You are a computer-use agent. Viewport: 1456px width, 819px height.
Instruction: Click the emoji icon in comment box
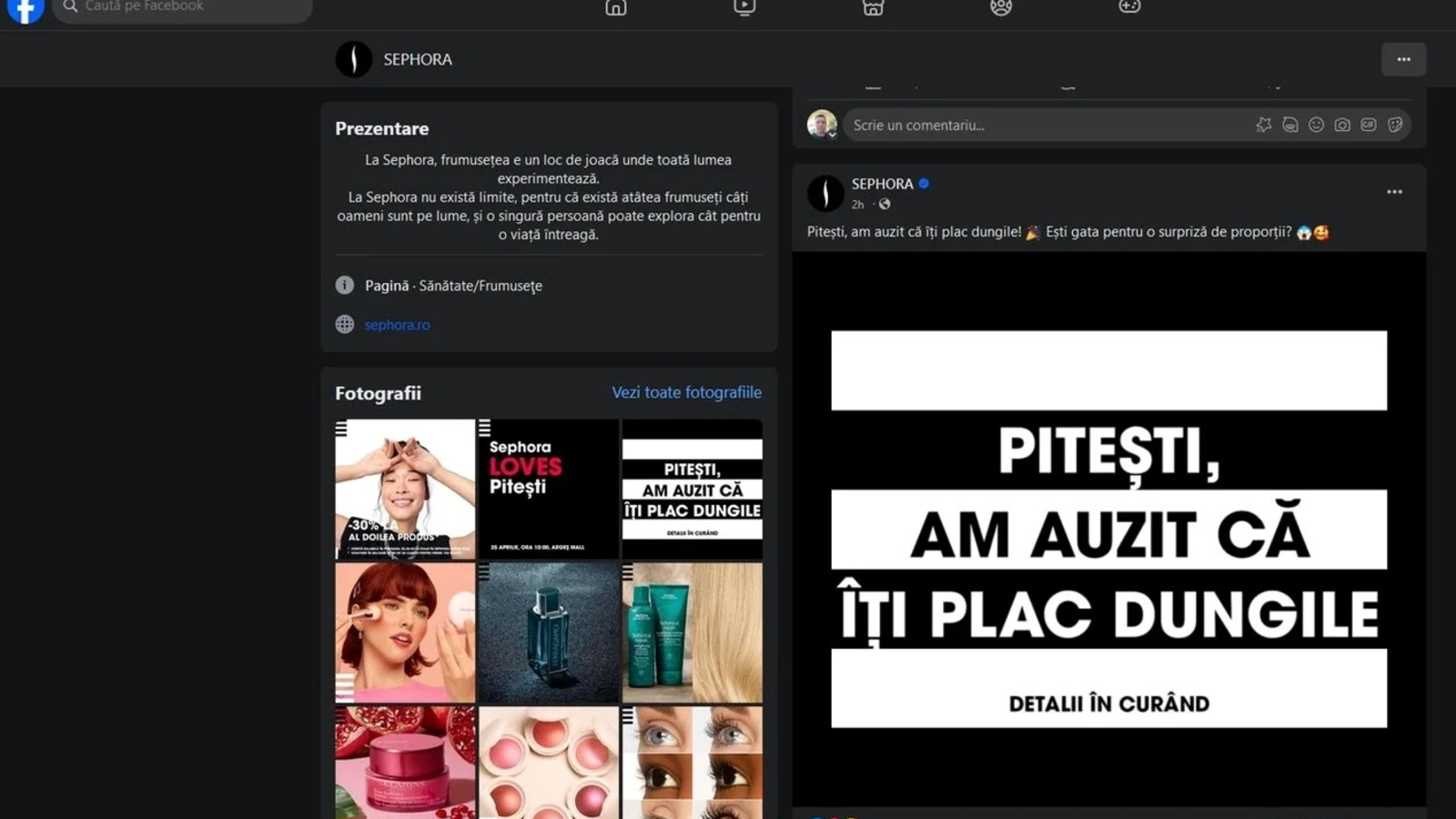[x=1316, y=125]
